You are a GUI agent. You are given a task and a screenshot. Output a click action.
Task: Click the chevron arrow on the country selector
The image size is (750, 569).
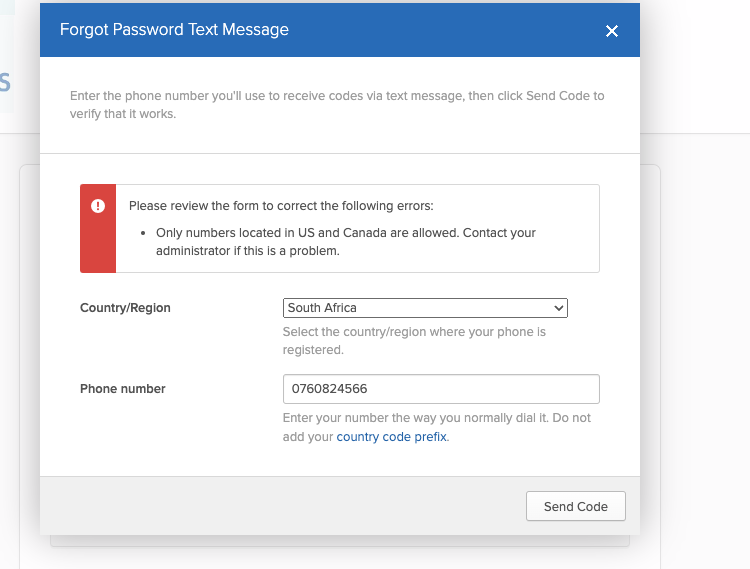point(559,308)
